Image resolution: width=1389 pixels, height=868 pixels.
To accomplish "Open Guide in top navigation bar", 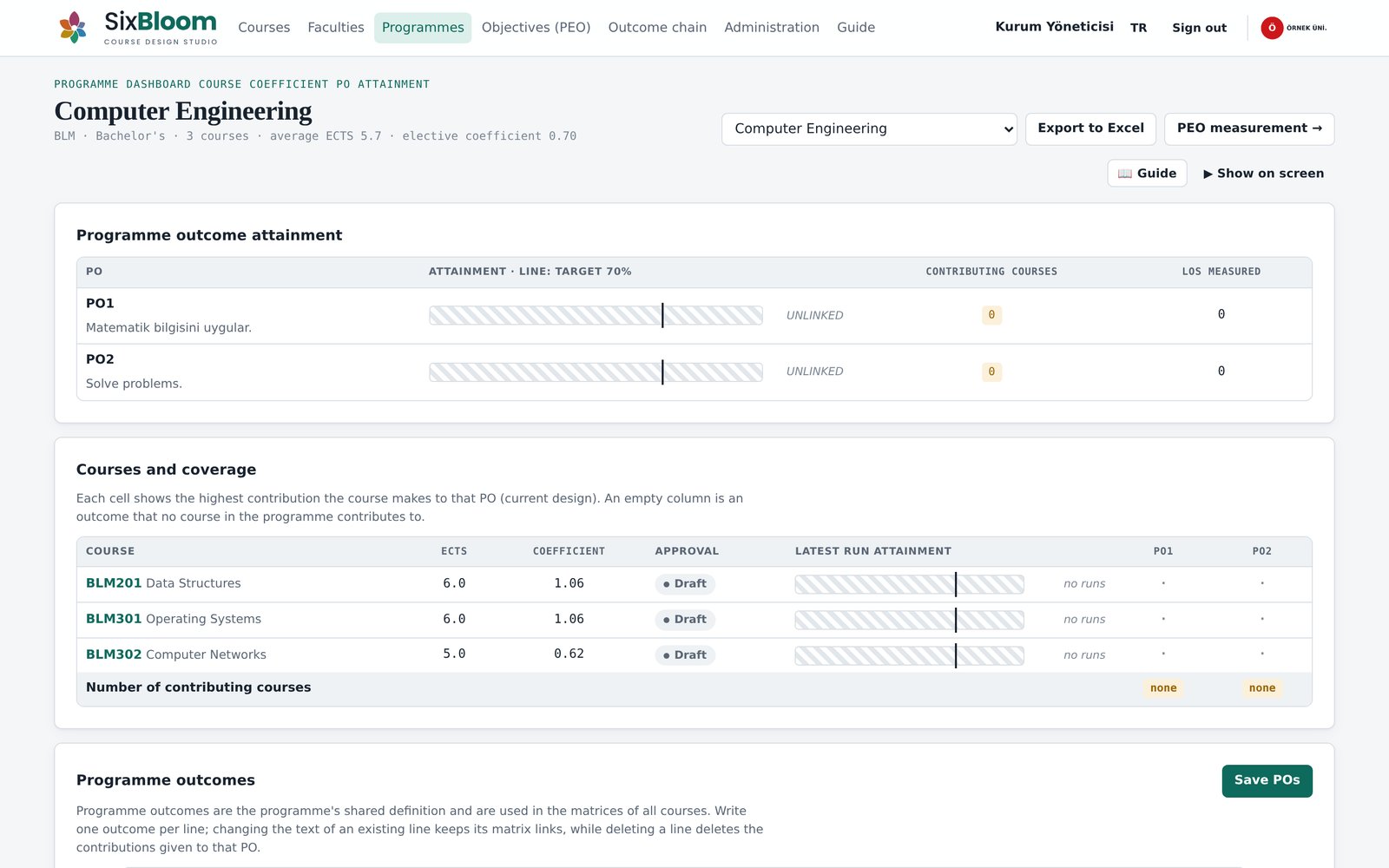I will click(856, 28).
